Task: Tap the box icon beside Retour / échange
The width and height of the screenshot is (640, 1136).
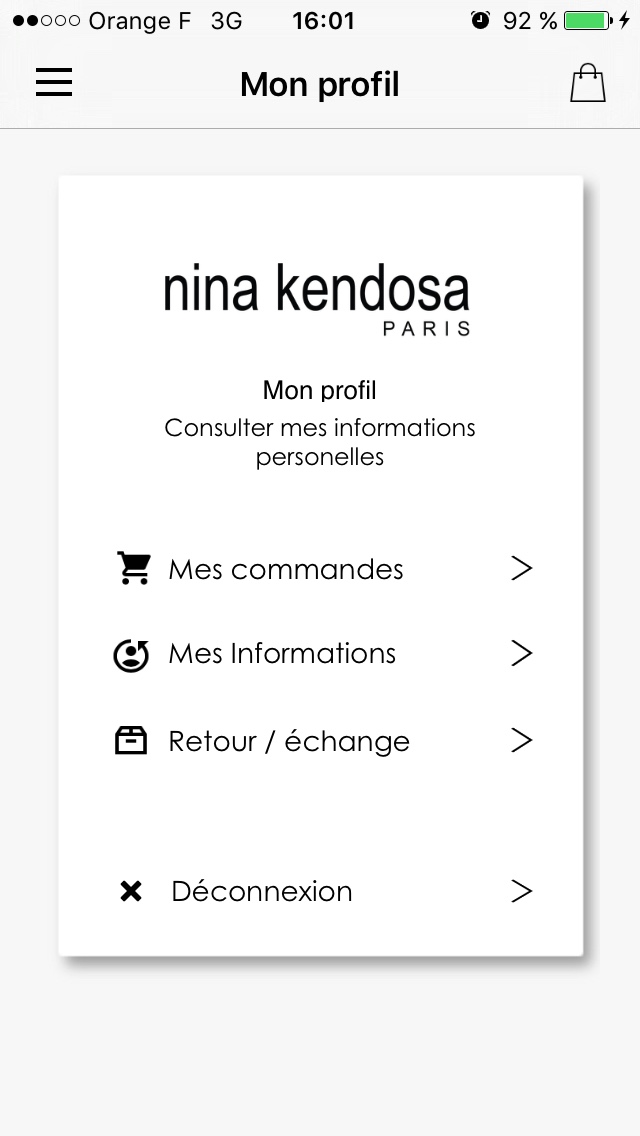Action: [x=131, y=741]
